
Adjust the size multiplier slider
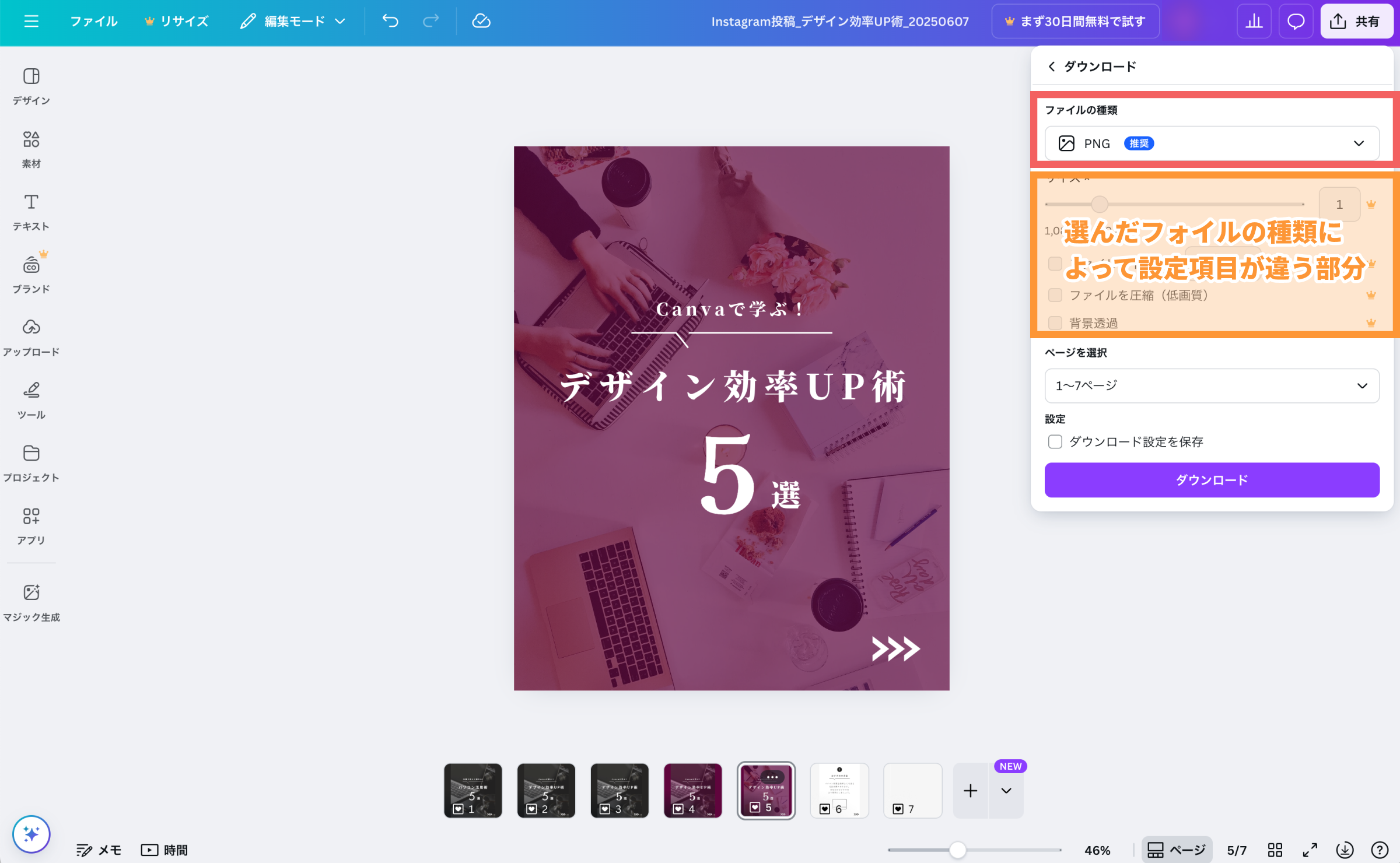click(1100, 204)
